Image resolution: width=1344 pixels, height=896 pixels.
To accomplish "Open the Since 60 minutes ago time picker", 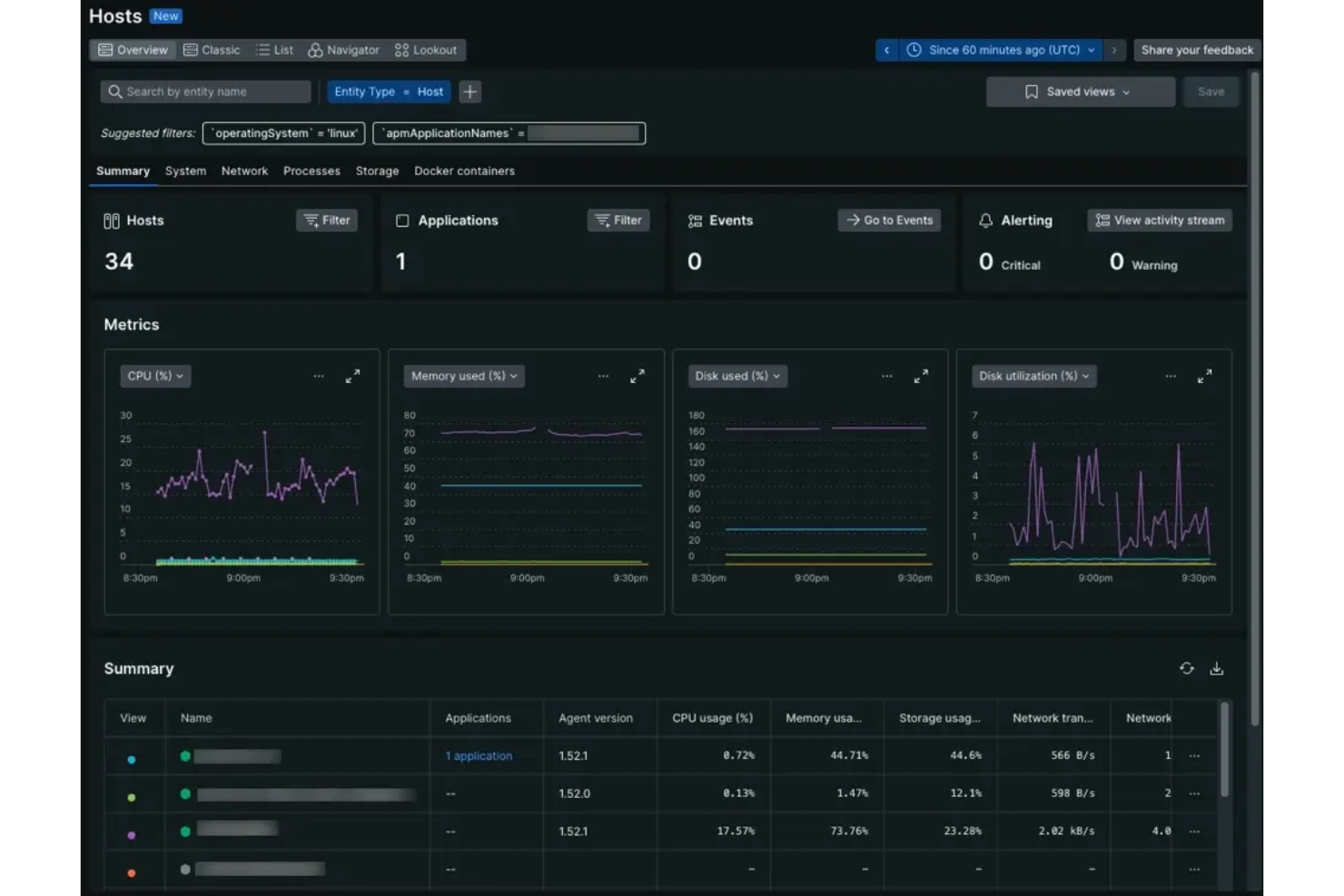I will [999, 50].
